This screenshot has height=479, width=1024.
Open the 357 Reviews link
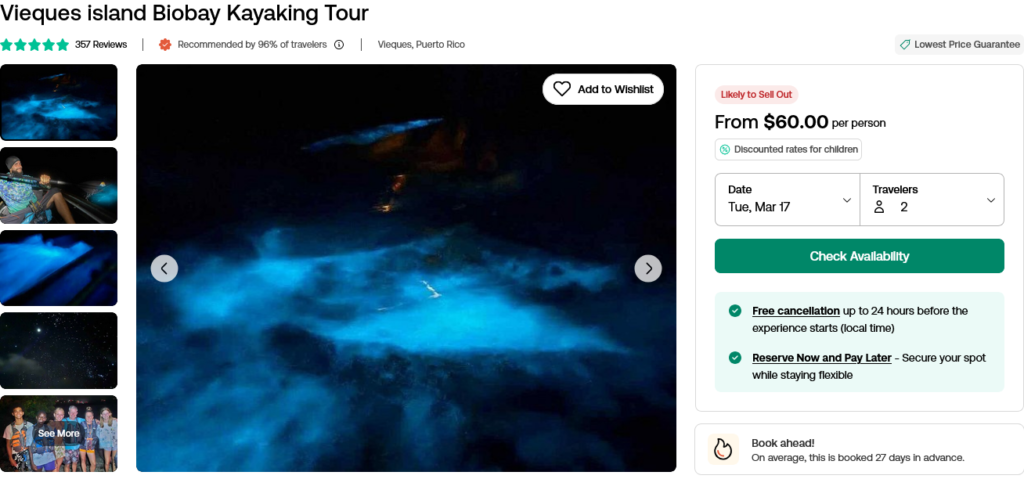coord(101,44)
